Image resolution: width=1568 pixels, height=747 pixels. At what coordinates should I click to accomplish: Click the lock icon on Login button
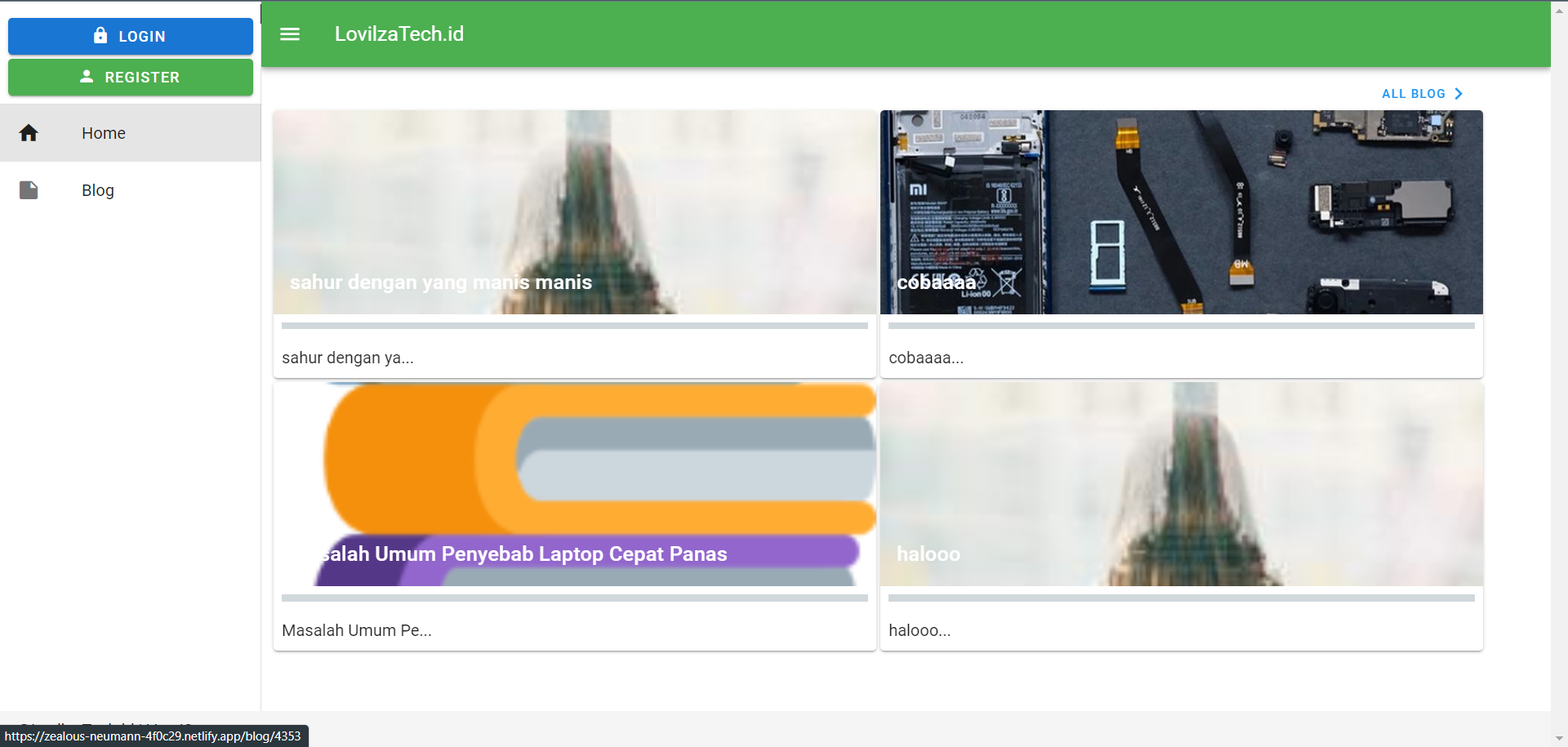tap(100, 35)
